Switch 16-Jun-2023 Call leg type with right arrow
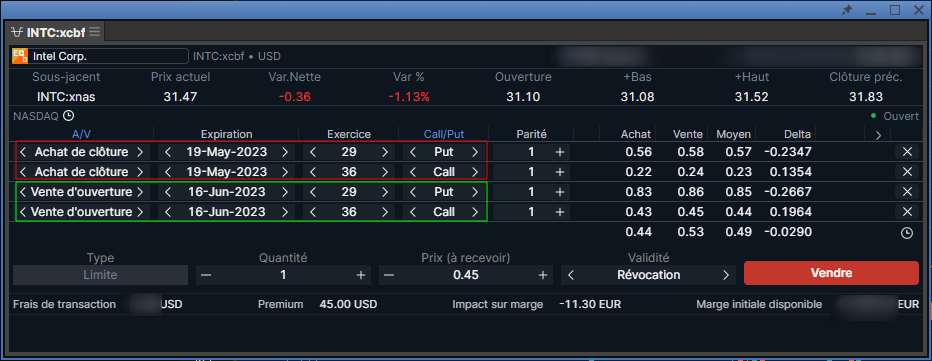Screen dimensions: 932x361 pyautogui.click(x=474, y=212)
